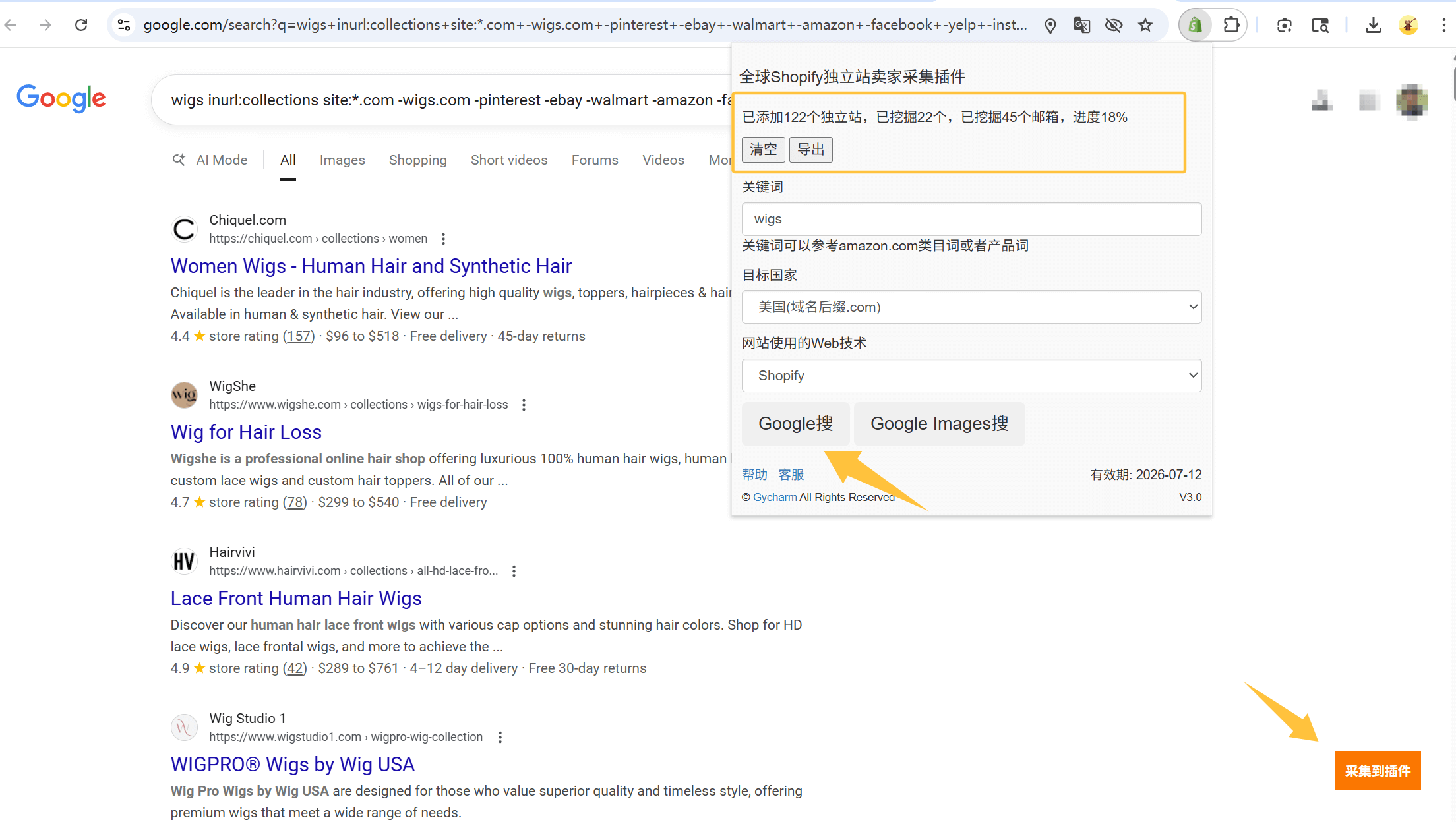Open location pin in address bar

coord(1050,25)
